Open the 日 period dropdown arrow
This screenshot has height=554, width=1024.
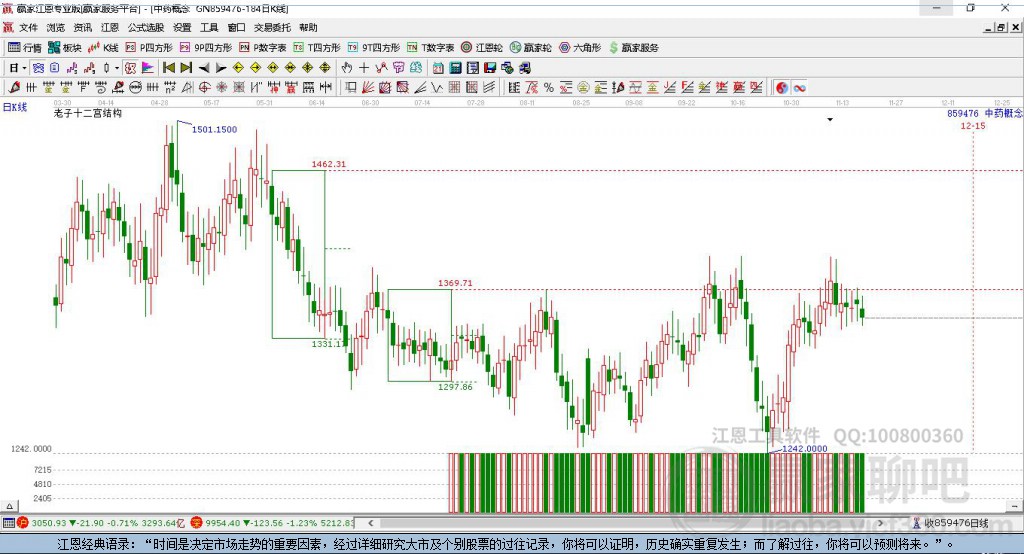(24, 67)
